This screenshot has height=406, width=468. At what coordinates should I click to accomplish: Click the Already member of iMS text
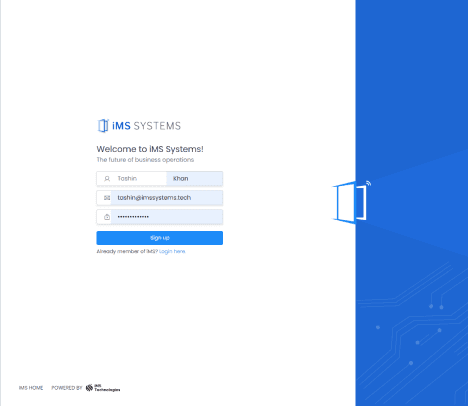pos(127,251)
